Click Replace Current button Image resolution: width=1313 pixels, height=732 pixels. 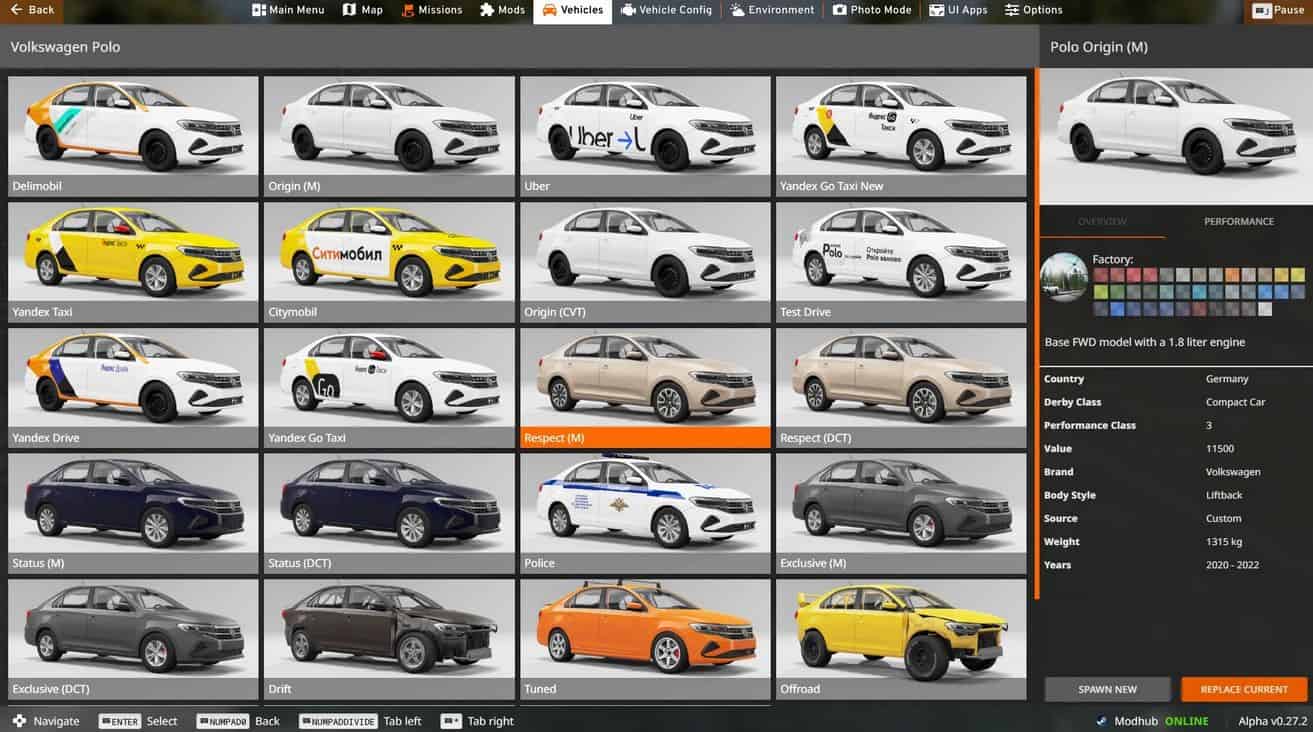[x=1244, y=689]
